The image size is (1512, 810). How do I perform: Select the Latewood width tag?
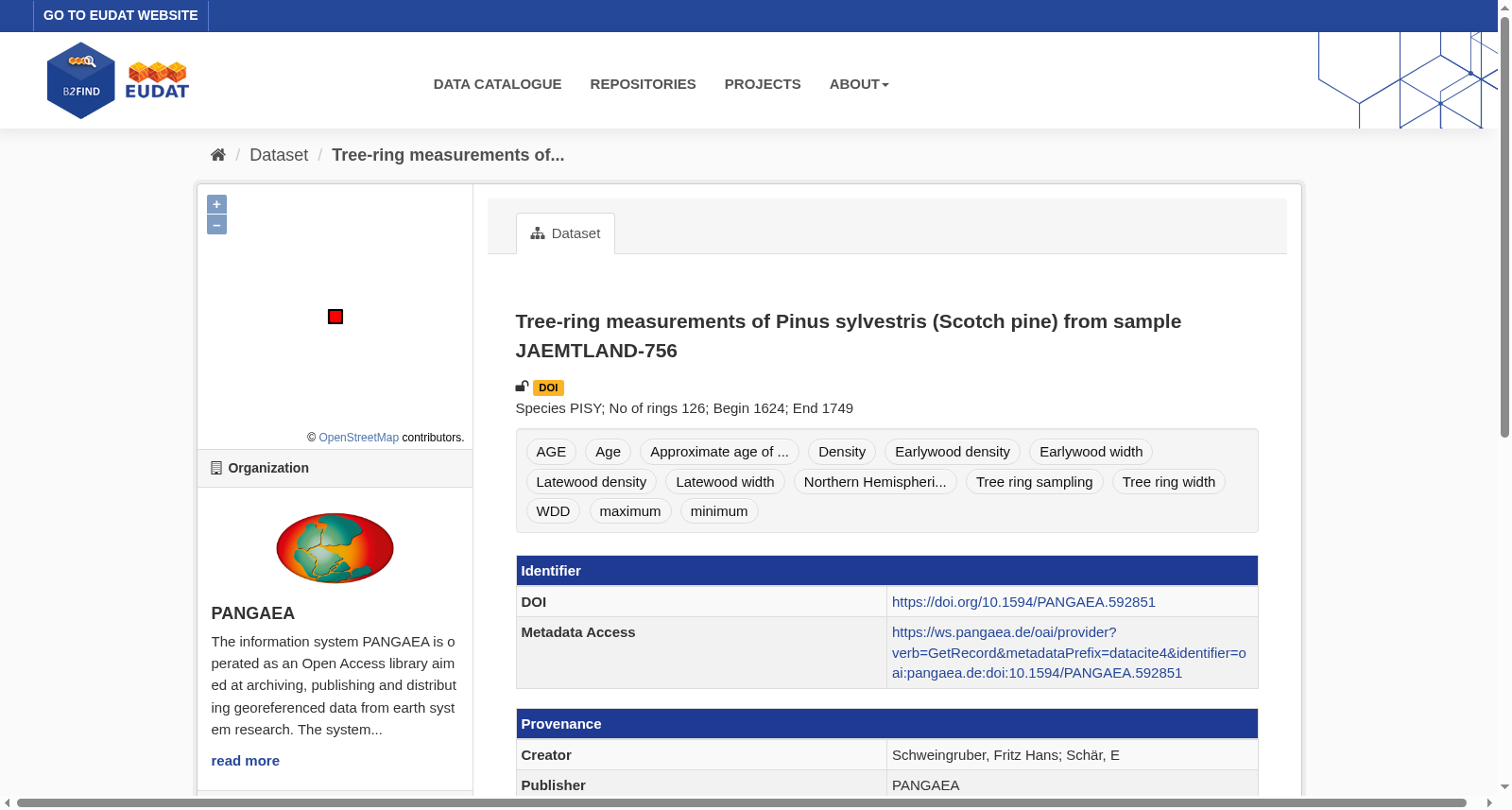click(x=725, y=482)
